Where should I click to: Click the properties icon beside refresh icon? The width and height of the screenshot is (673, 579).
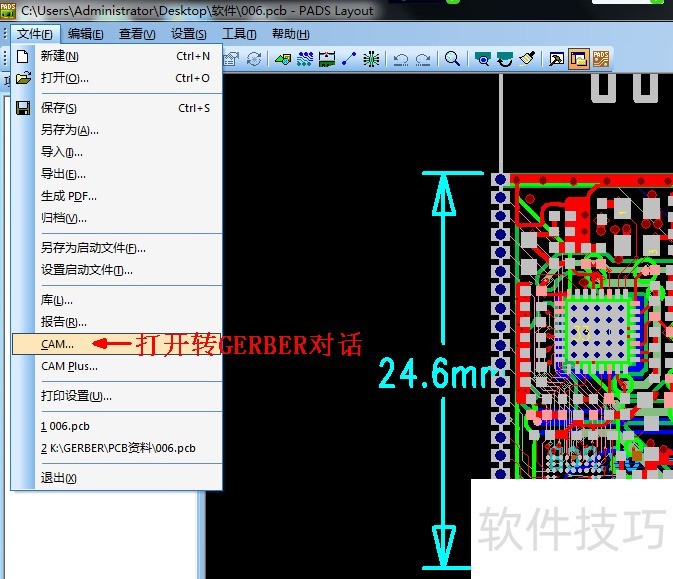[232, 59]
